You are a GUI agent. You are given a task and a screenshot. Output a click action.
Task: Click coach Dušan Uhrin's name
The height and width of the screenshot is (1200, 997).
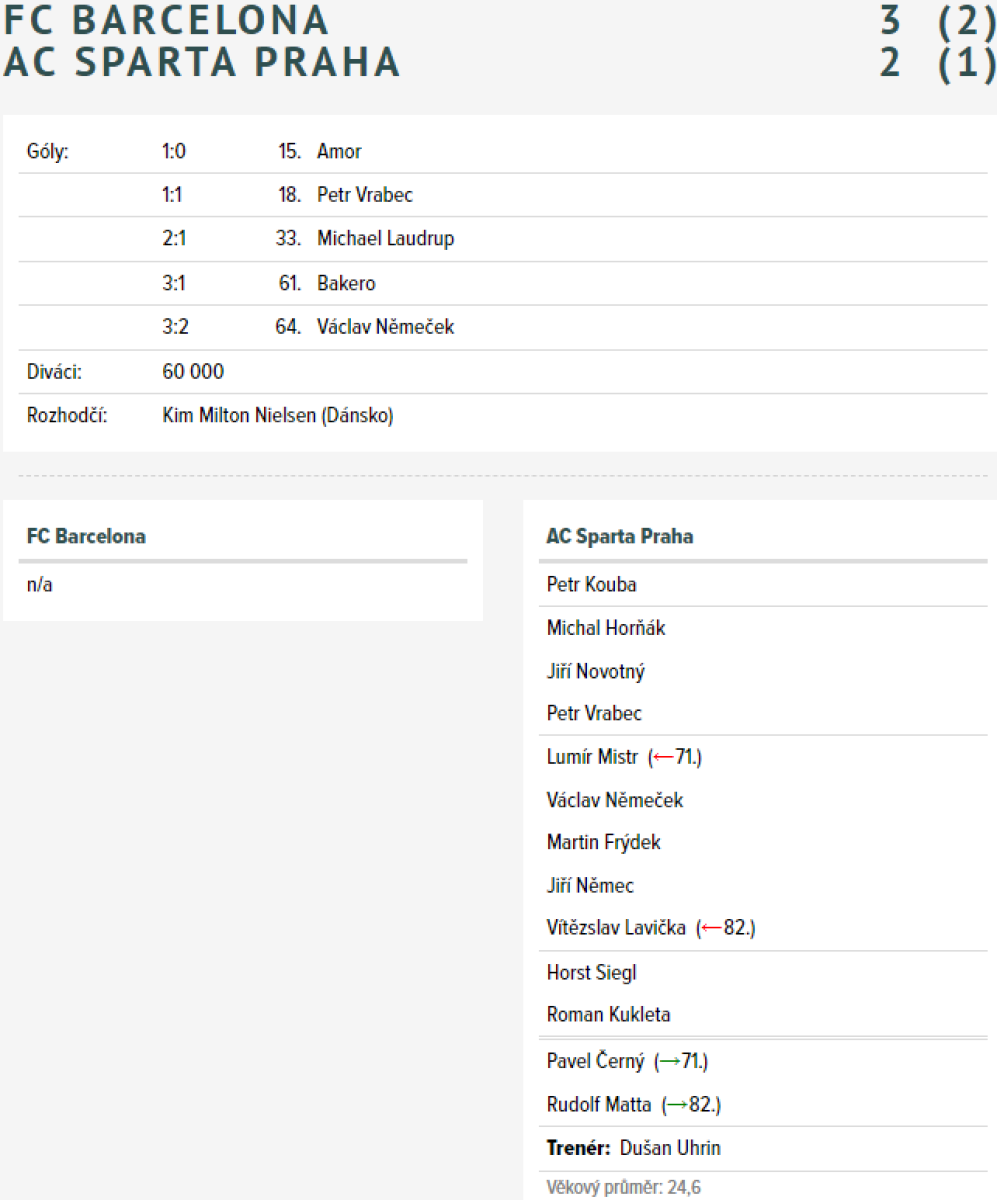point(670,1148)
